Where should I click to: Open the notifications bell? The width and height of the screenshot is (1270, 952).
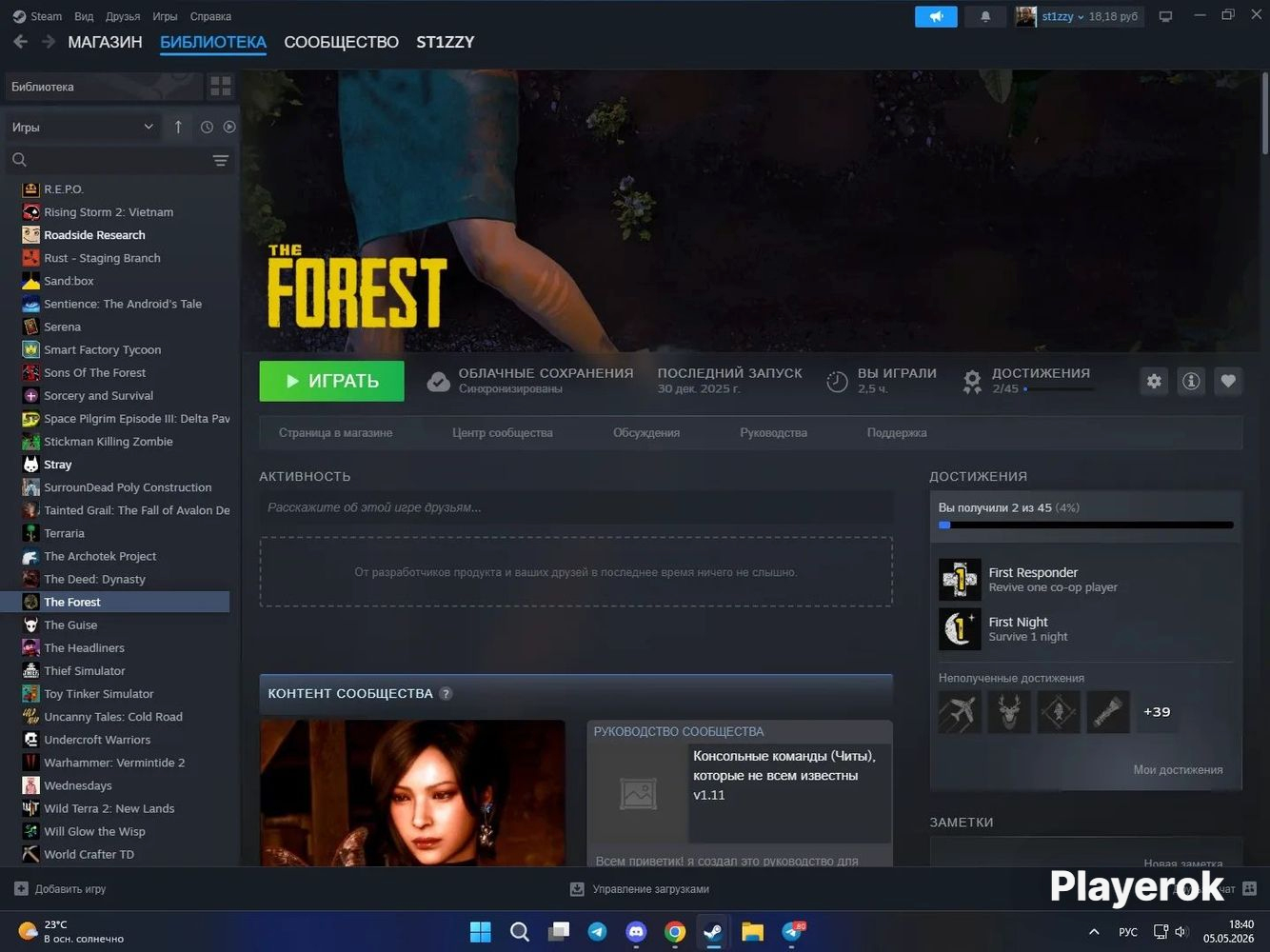tap(985, 16)
